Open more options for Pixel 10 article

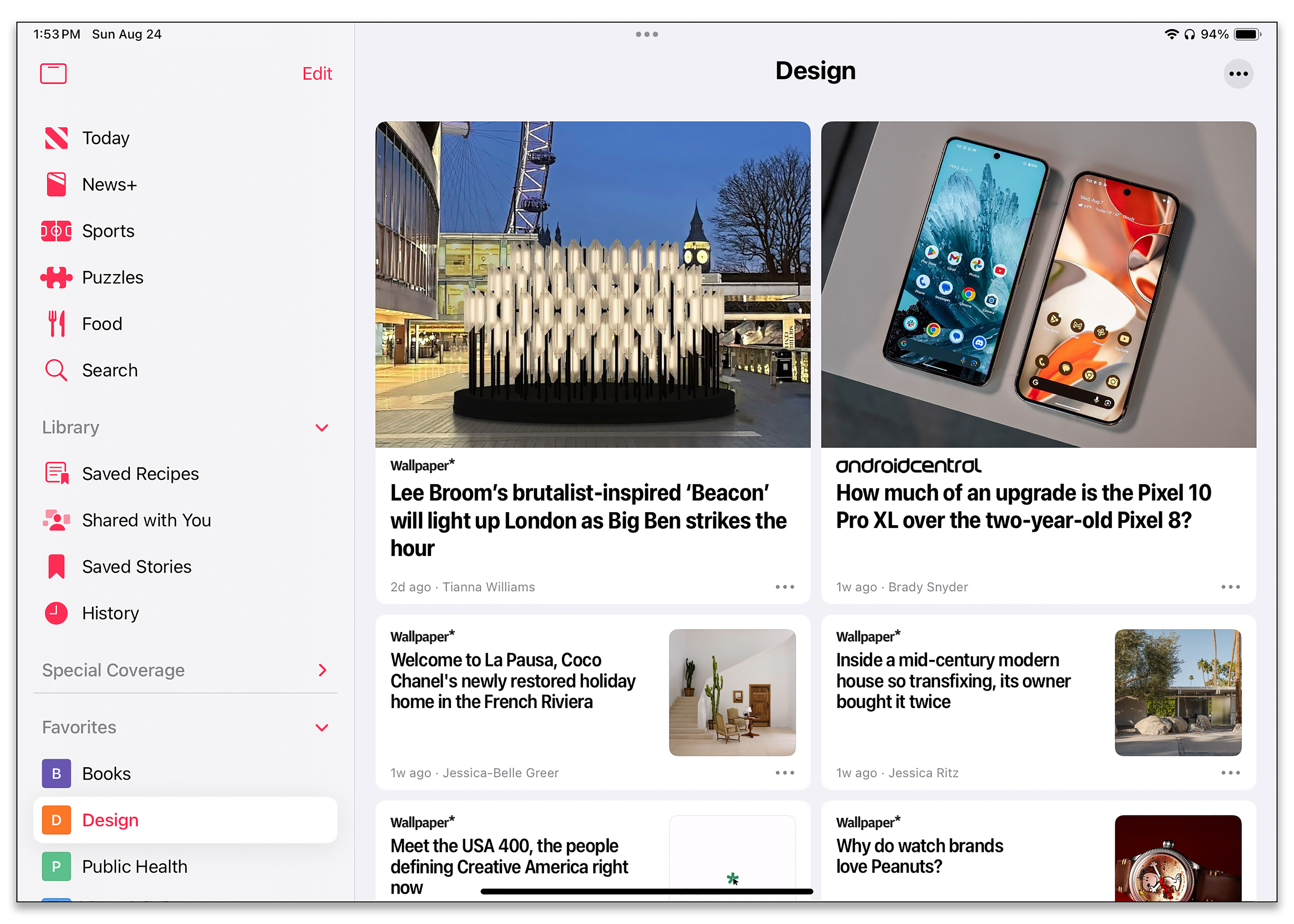[x=1230, y=587]
